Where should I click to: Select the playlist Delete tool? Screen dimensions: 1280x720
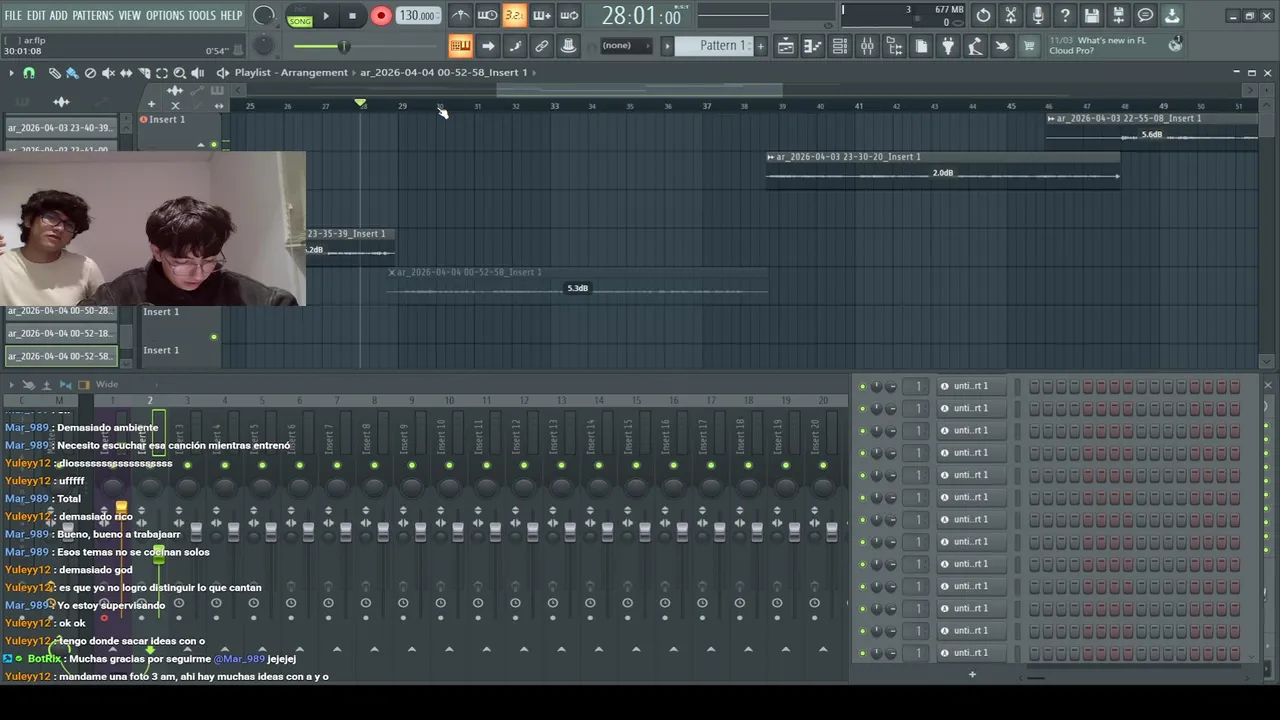90,73
